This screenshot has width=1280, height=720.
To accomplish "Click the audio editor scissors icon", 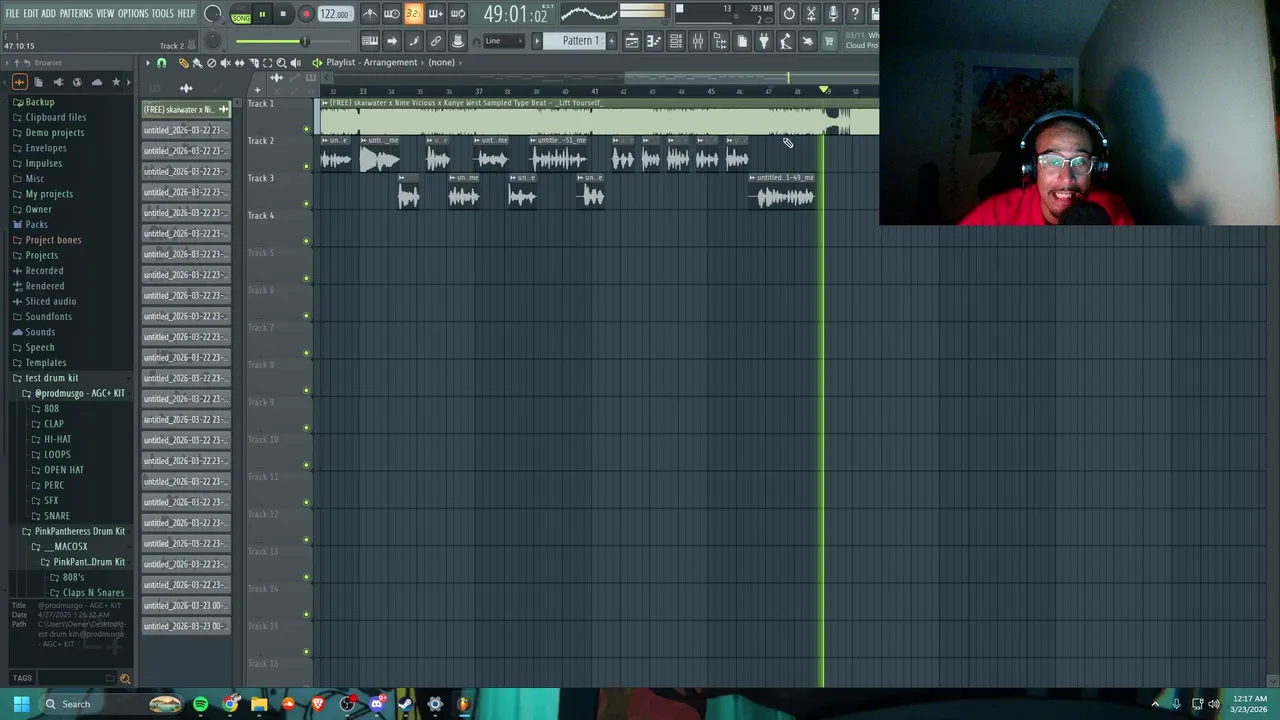I will (x=811, y=14).
